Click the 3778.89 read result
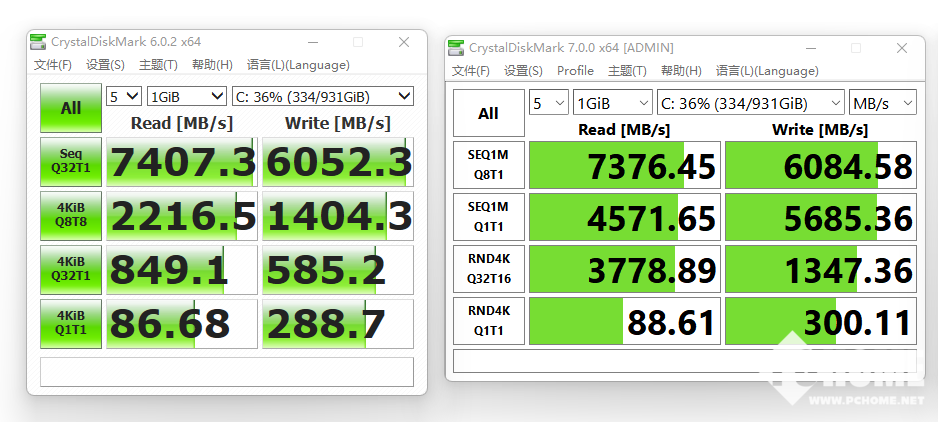The width and height of the screenshot is (938, 422). (x=625, y=269)
